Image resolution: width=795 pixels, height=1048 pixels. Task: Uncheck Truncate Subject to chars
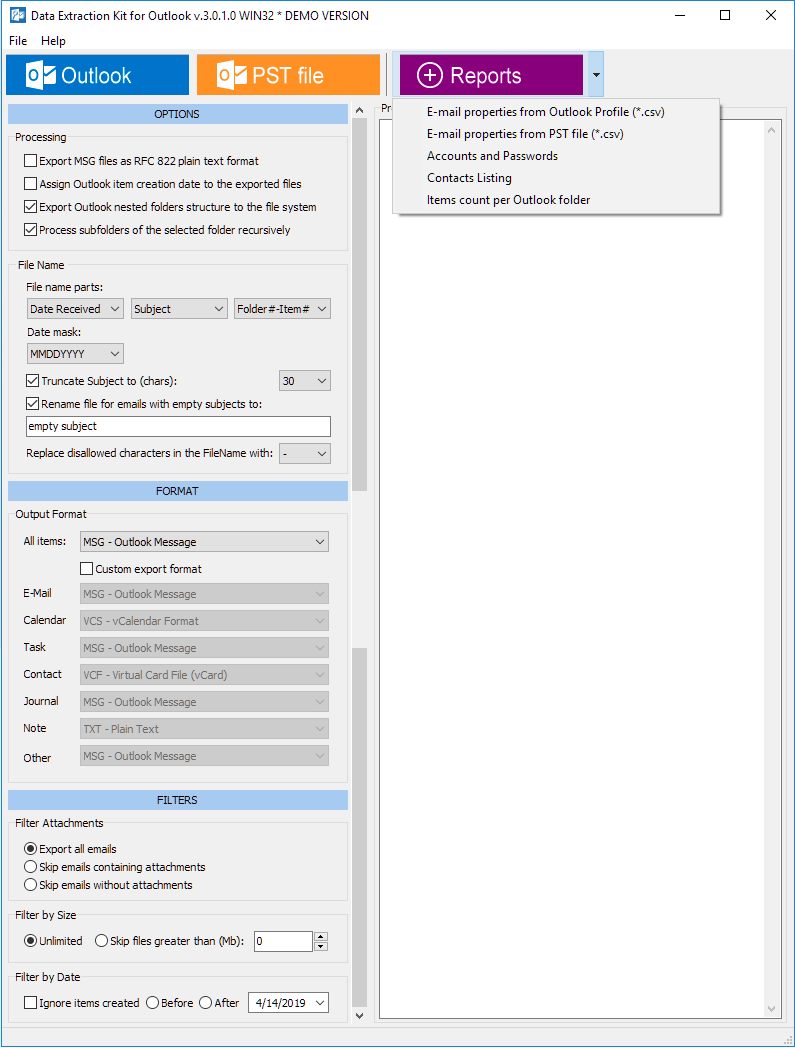click(x=32, y=381)
